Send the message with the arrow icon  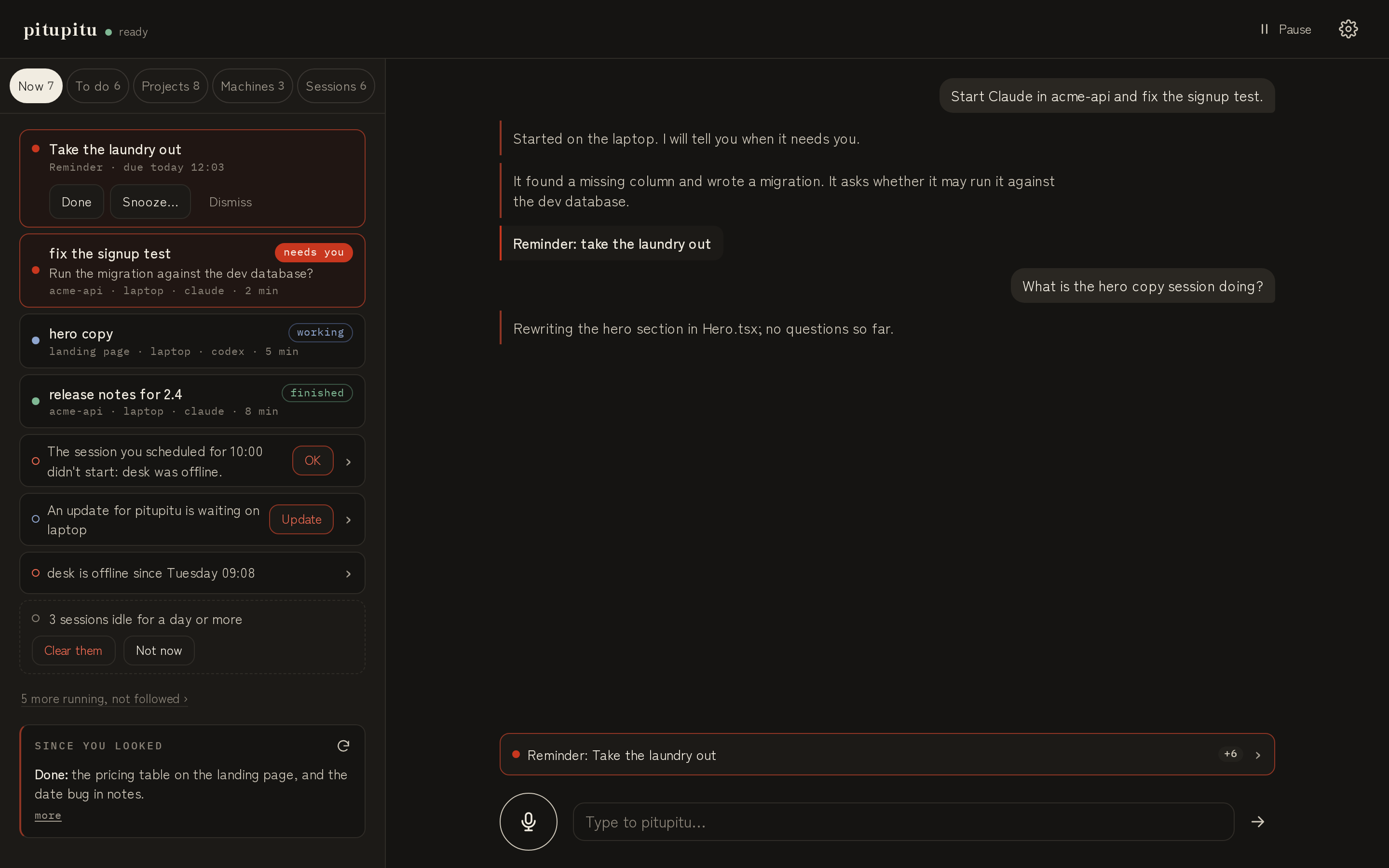click(1257, 822)
